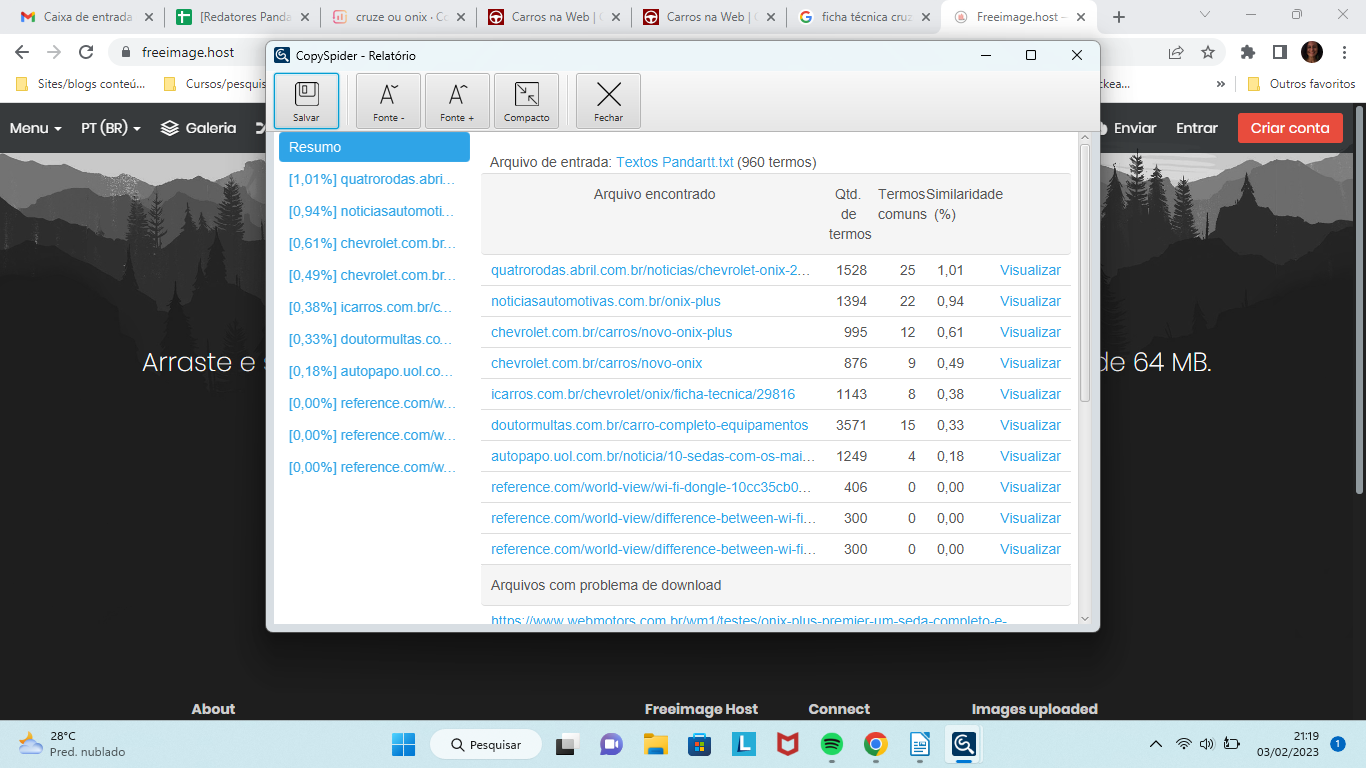The width and height of the screenshot is (1366, 768).
Task: Open the Textos Pandartt.txt input file link
Action: pyautogui.click(x=675, y=162)
